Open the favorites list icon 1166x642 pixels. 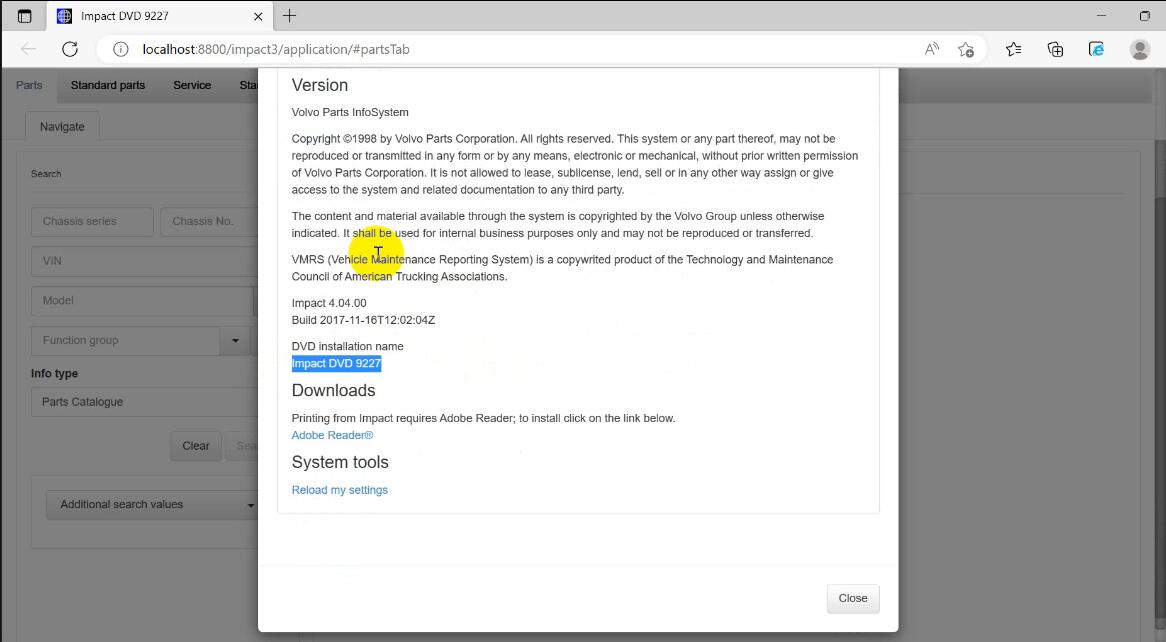[x=1013, y=49]
